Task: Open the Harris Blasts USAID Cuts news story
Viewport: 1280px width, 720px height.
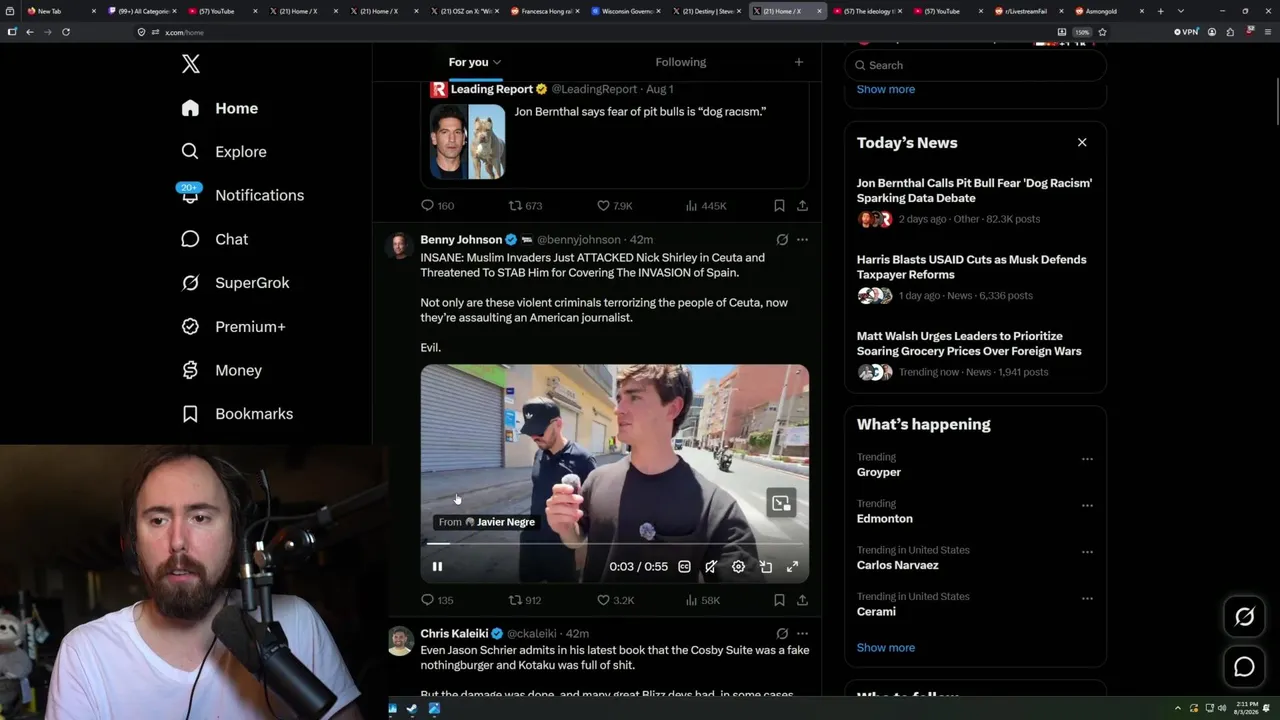Action: [x=975, y=280]
